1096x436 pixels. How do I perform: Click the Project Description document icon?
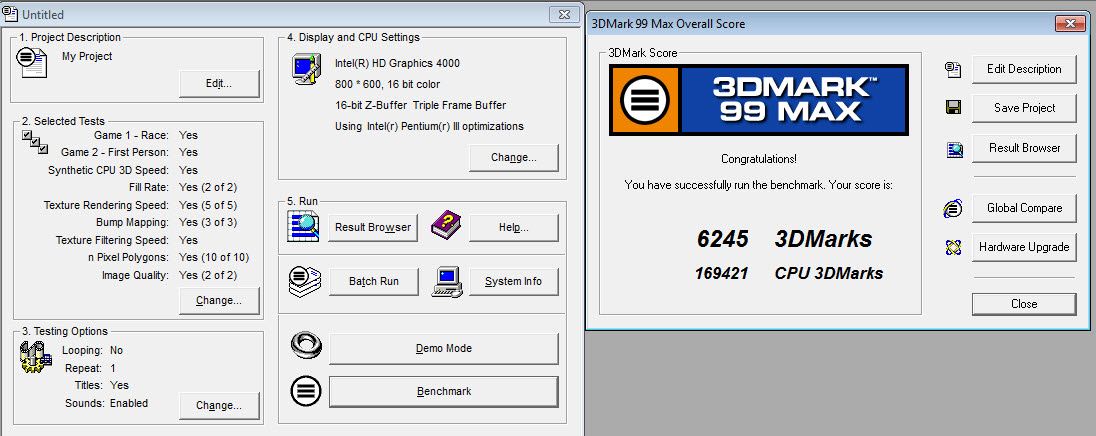coord(32,62)
